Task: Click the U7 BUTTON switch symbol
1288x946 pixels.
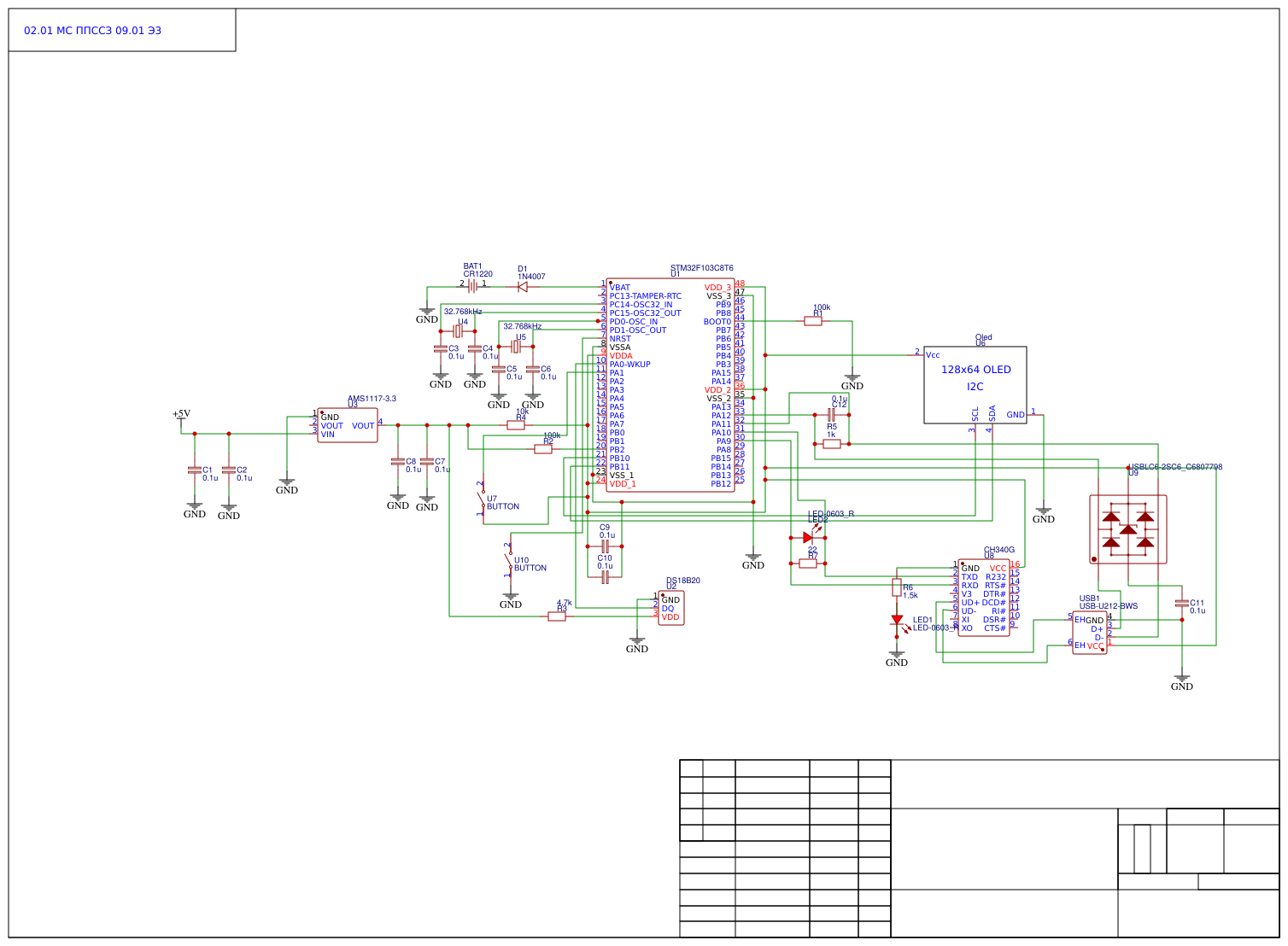Action: 483,499
